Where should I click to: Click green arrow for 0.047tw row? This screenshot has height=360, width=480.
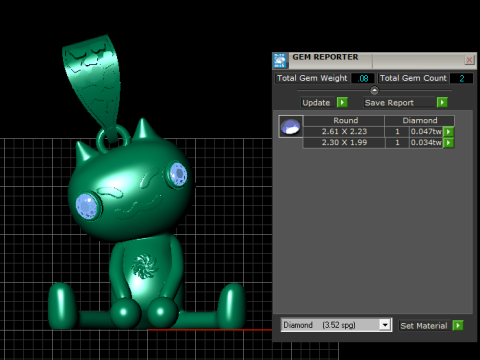pyautogui.click(x=449, y=132)
